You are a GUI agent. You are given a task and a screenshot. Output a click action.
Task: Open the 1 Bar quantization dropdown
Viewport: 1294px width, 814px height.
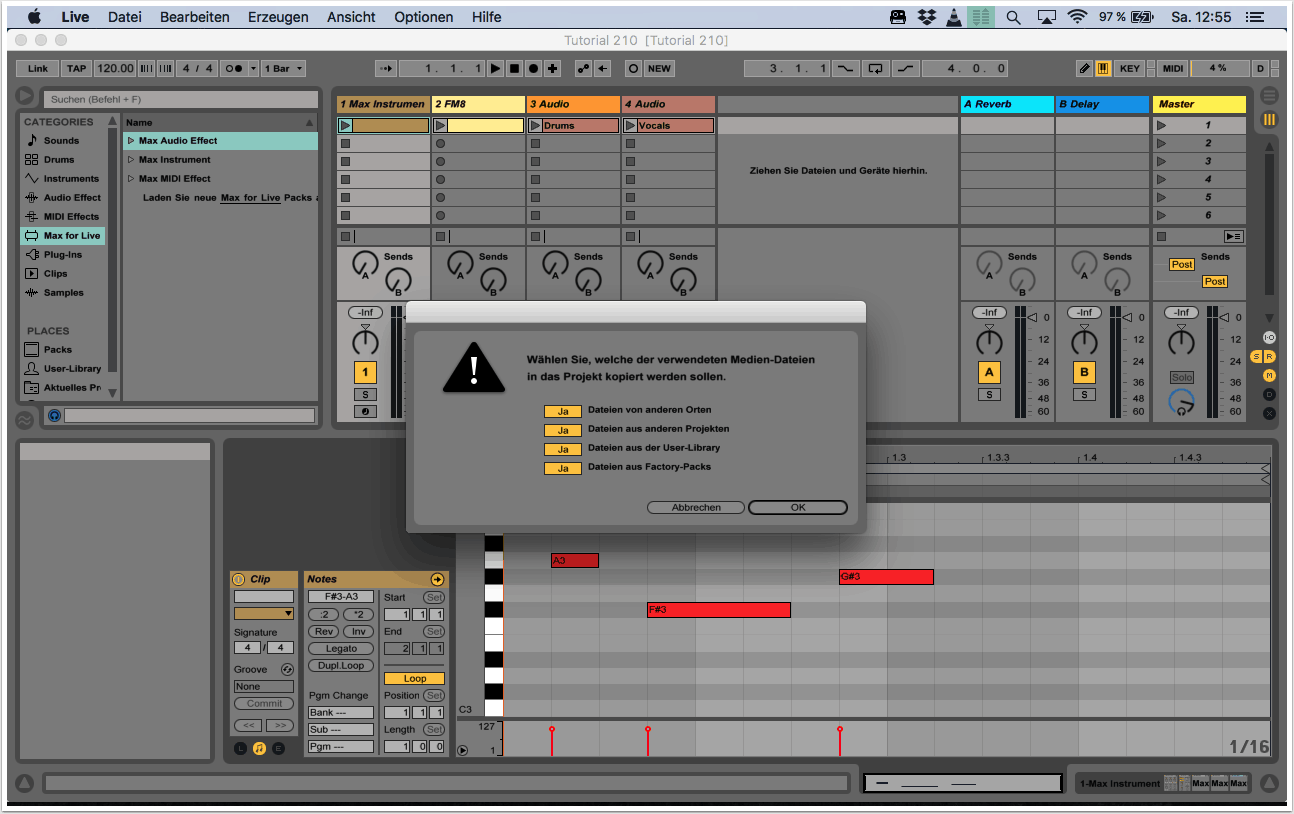(284, 68)
